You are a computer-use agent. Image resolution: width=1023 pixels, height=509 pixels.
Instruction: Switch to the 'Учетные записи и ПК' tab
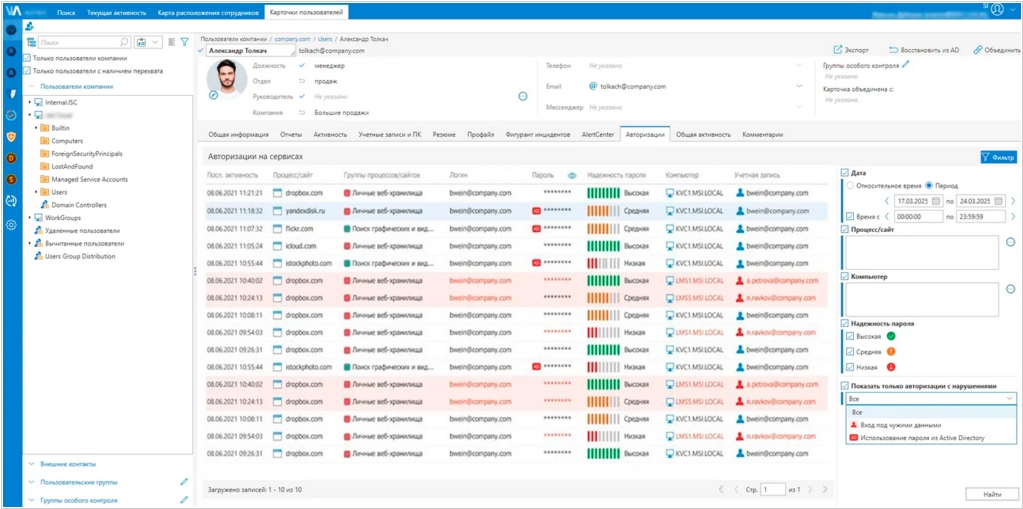[389, 134]
